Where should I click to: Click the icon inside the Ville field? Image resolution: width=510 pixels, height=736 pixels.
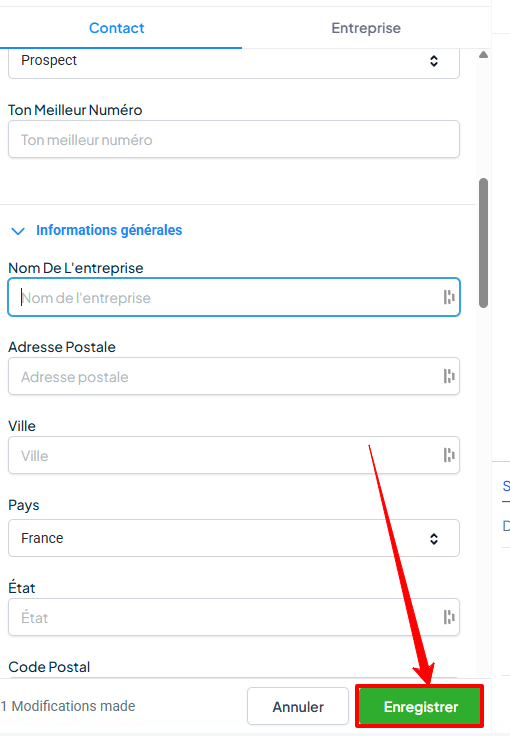click(449, 455)
